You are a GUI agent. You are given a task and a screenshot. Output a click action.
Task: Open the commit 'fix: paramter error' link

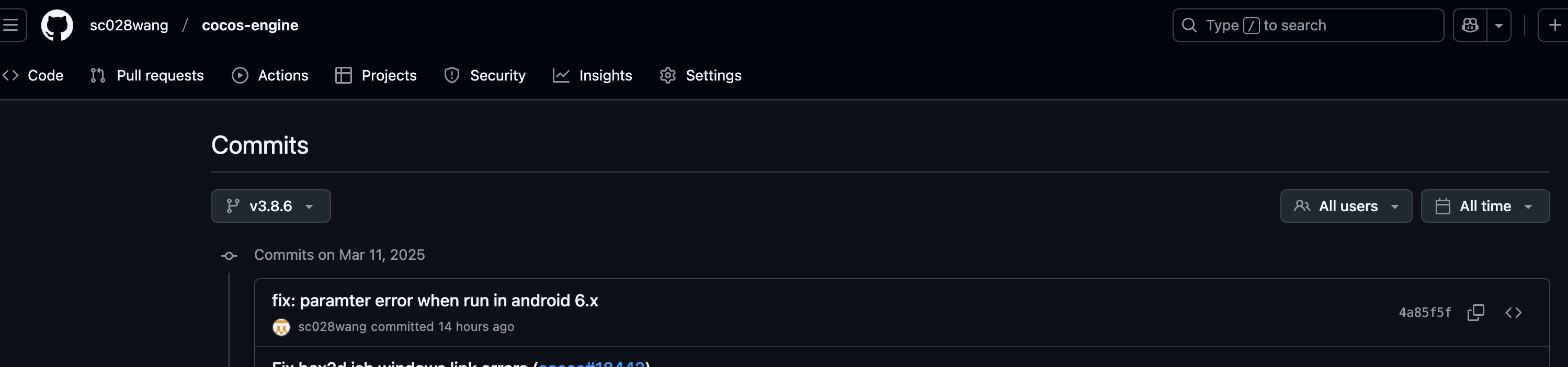coord(435,301)
